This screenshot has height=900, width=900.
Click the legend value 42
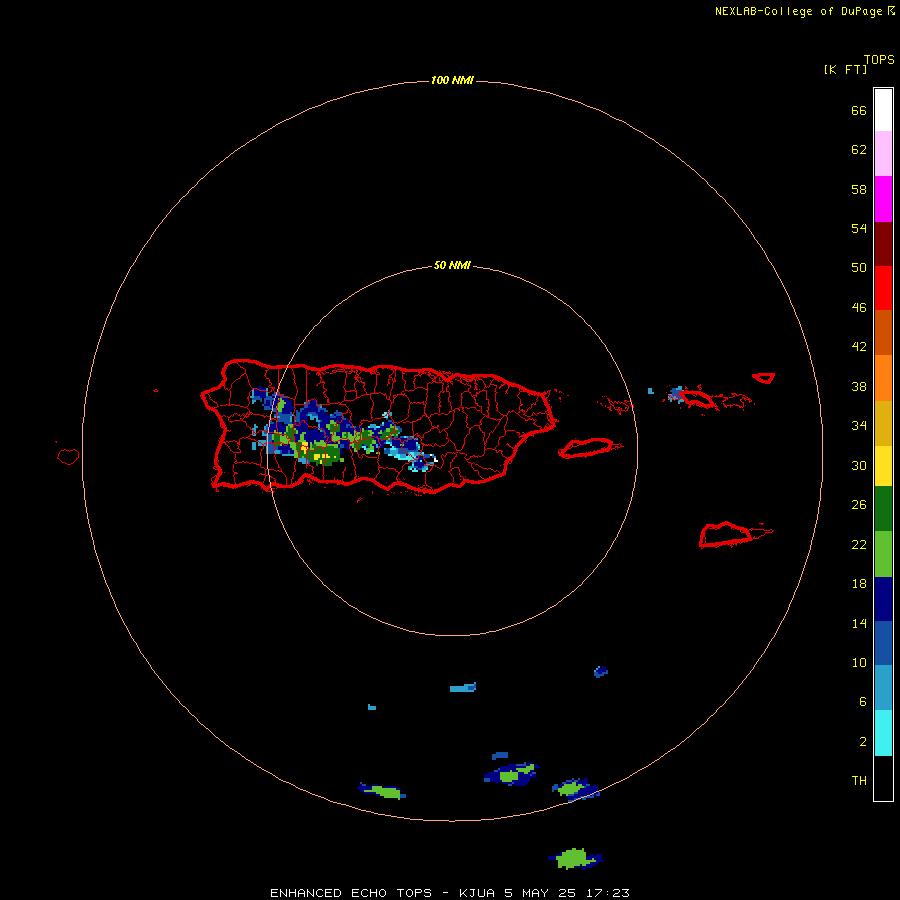[x=859, y=347]
